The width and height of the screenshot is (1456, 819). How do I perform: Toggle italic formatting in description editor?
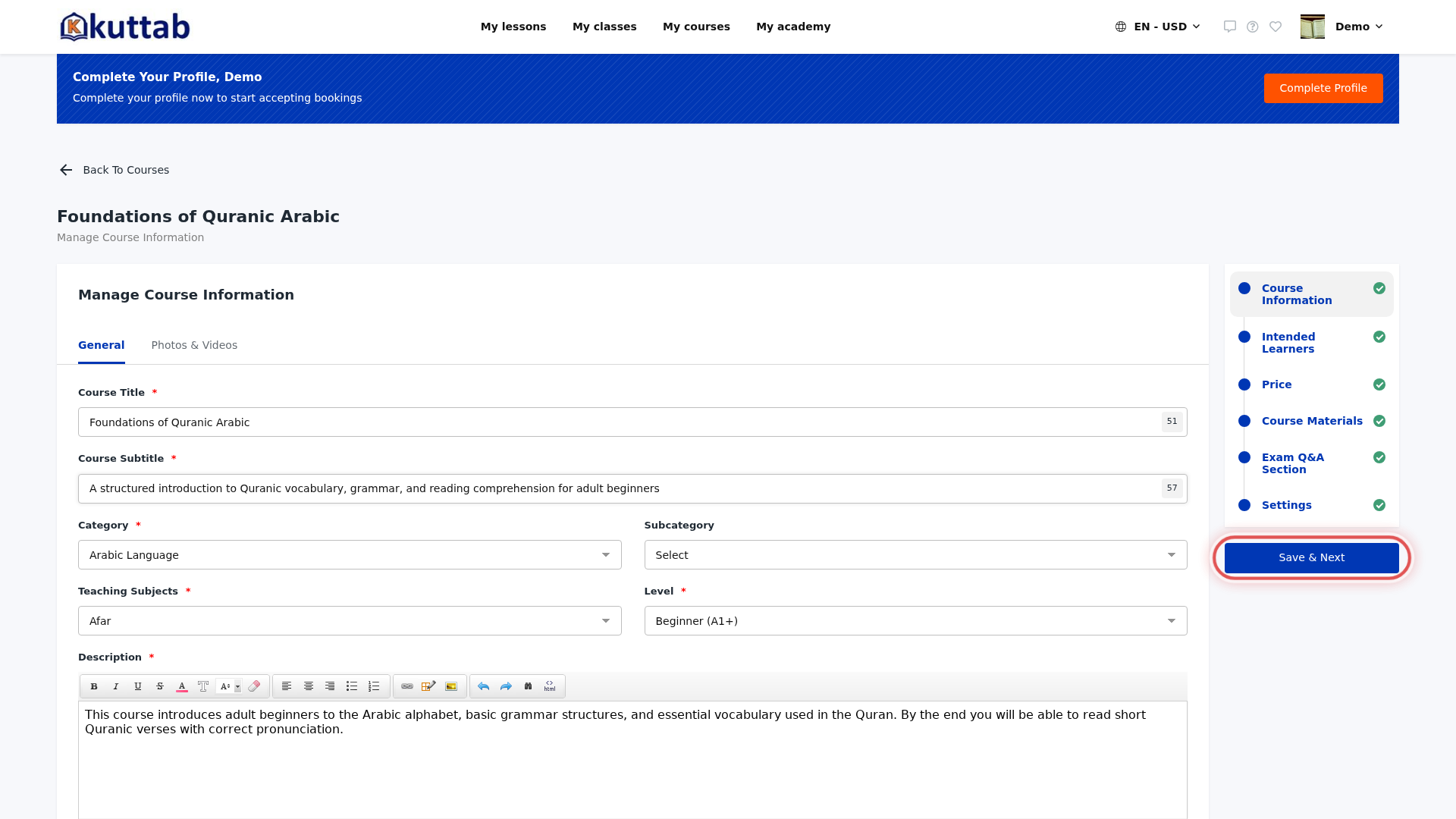pos(116,686)
